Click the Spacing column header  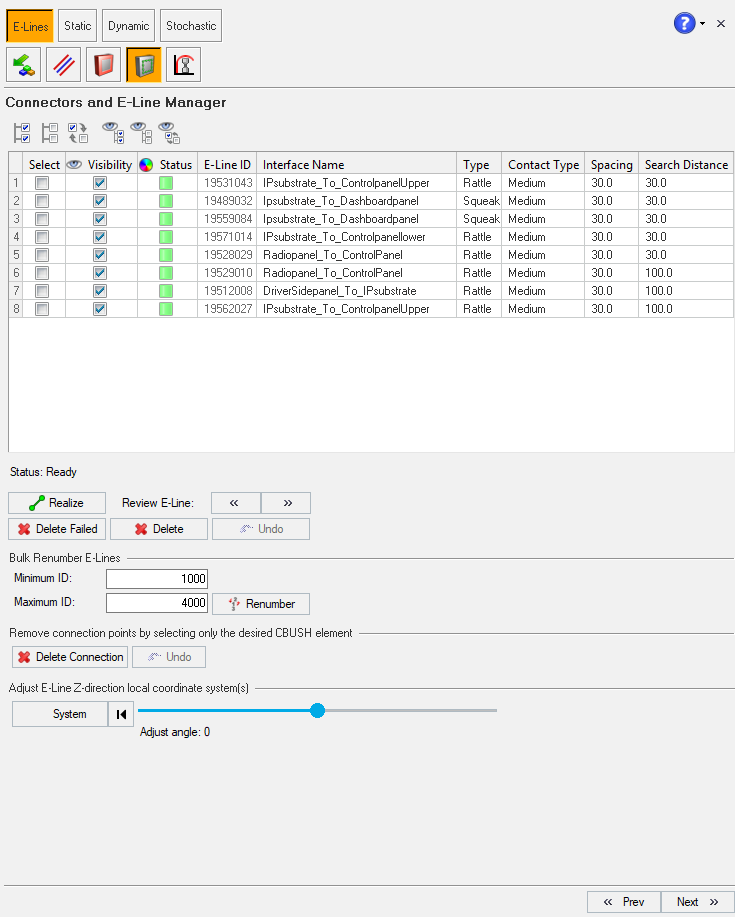click(x=612, y=165)
